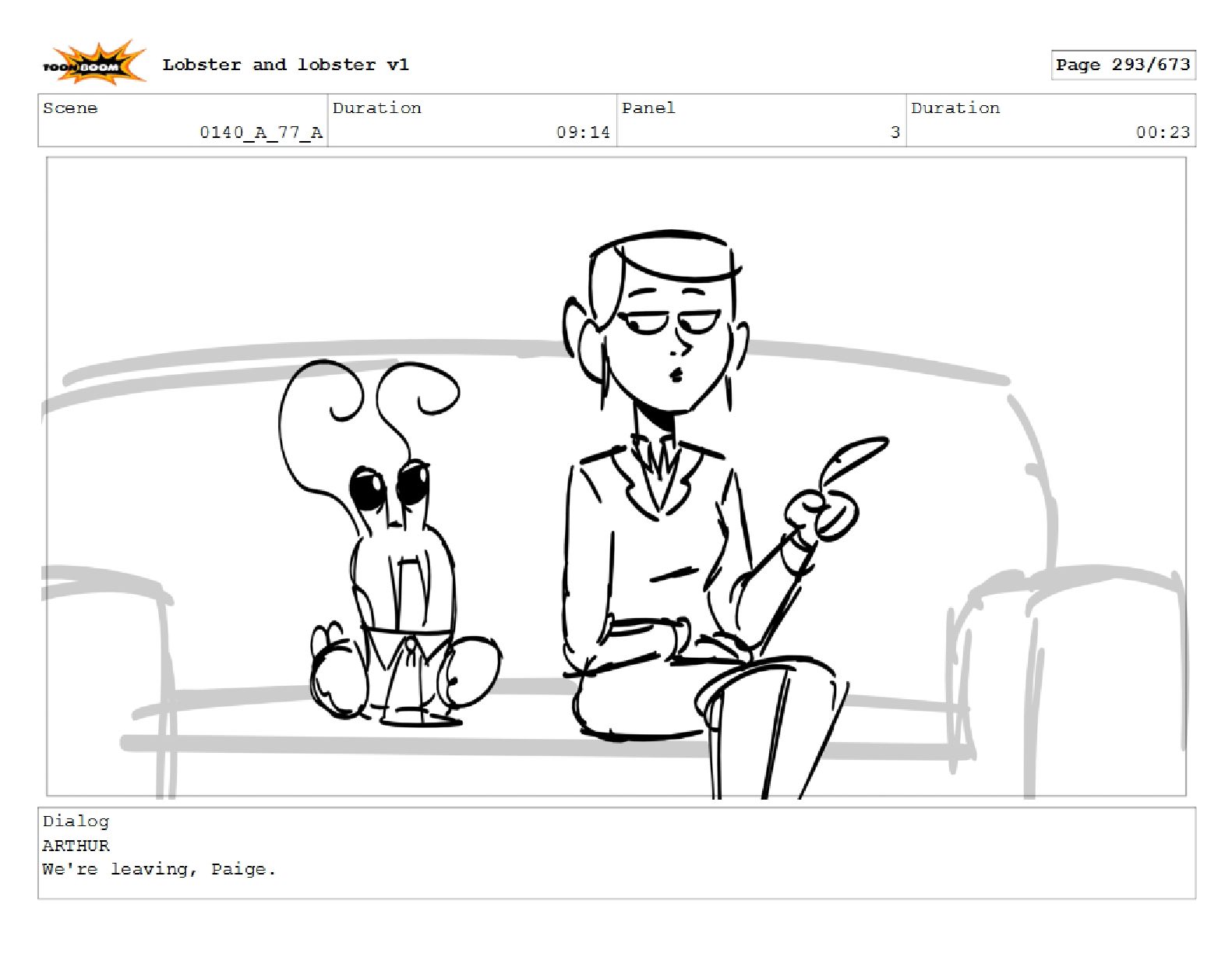Select the title 'Lobster and lobster v1'
This screenshot has width=1232, height=954.
[x=285, y=65]
